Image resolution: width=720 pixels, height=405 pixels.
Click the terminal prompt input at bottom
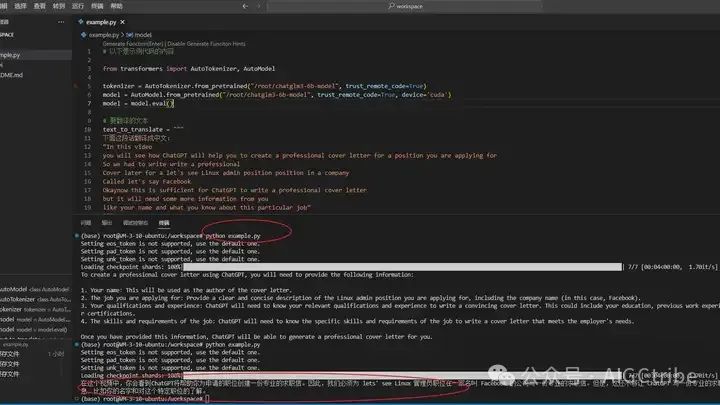tap(208, 399)
